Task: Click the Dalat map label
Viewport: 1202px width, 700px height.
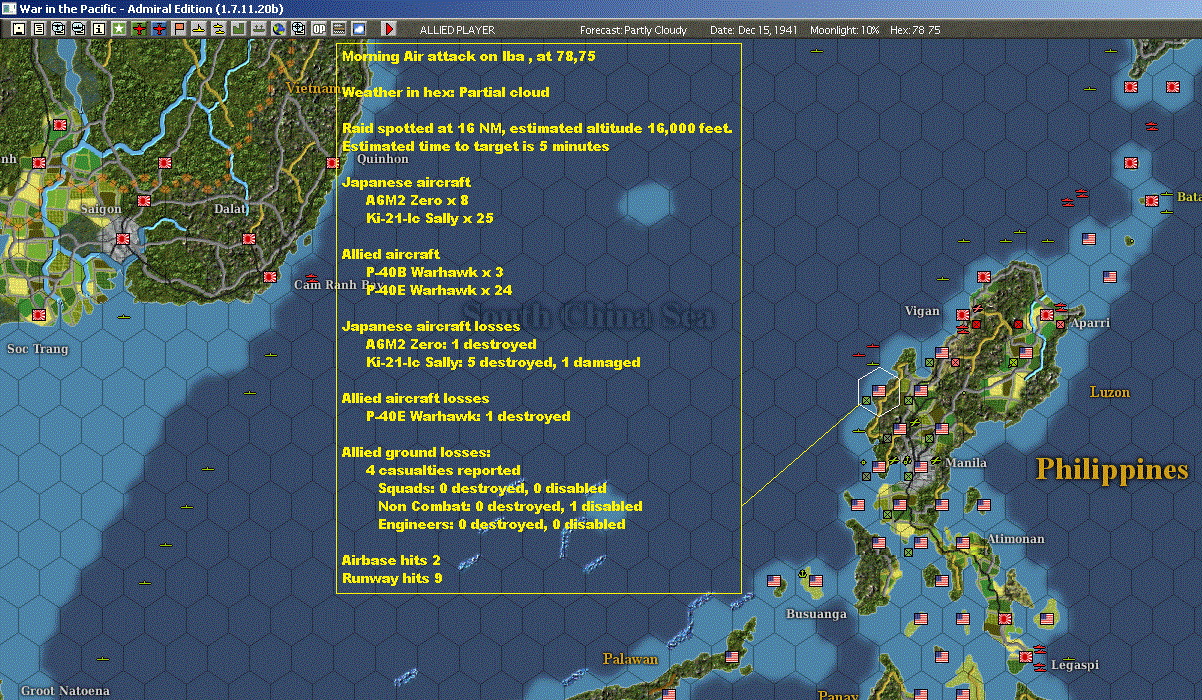Action: (x=229, y=209)
